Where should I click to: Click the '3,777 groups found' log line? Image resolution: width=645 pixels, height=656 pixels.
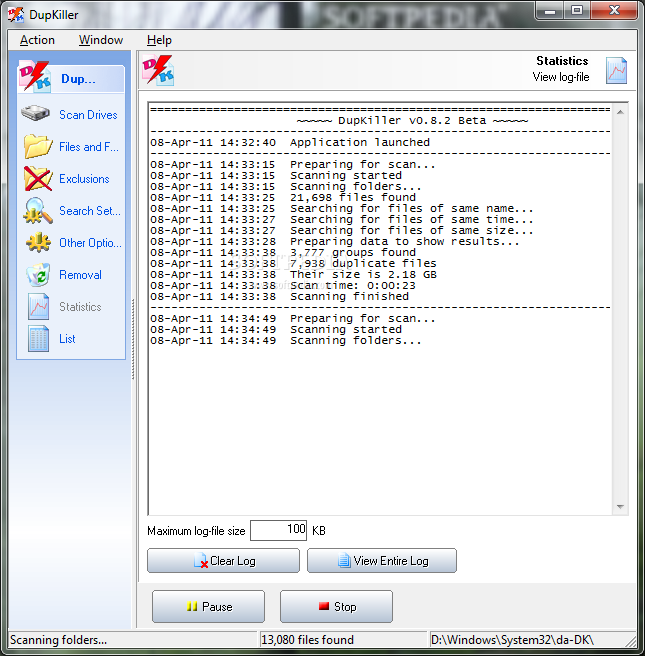click(353, 252)
